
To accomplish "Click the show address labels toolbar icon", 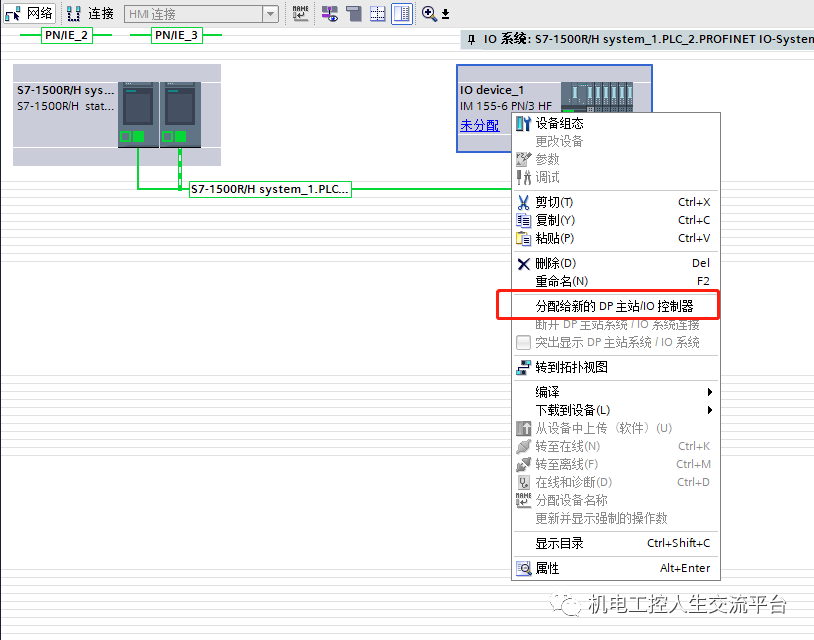I will pos(330,13).
